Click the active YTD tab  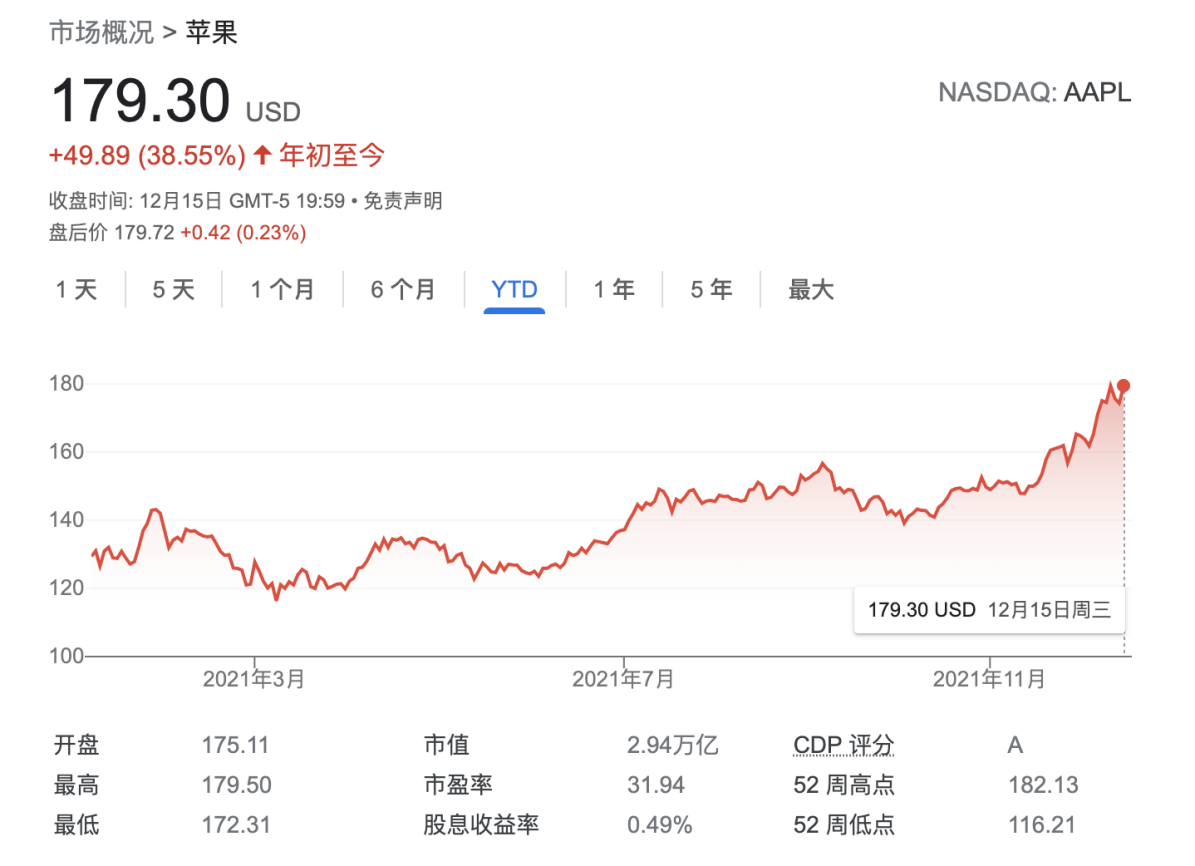514,290
